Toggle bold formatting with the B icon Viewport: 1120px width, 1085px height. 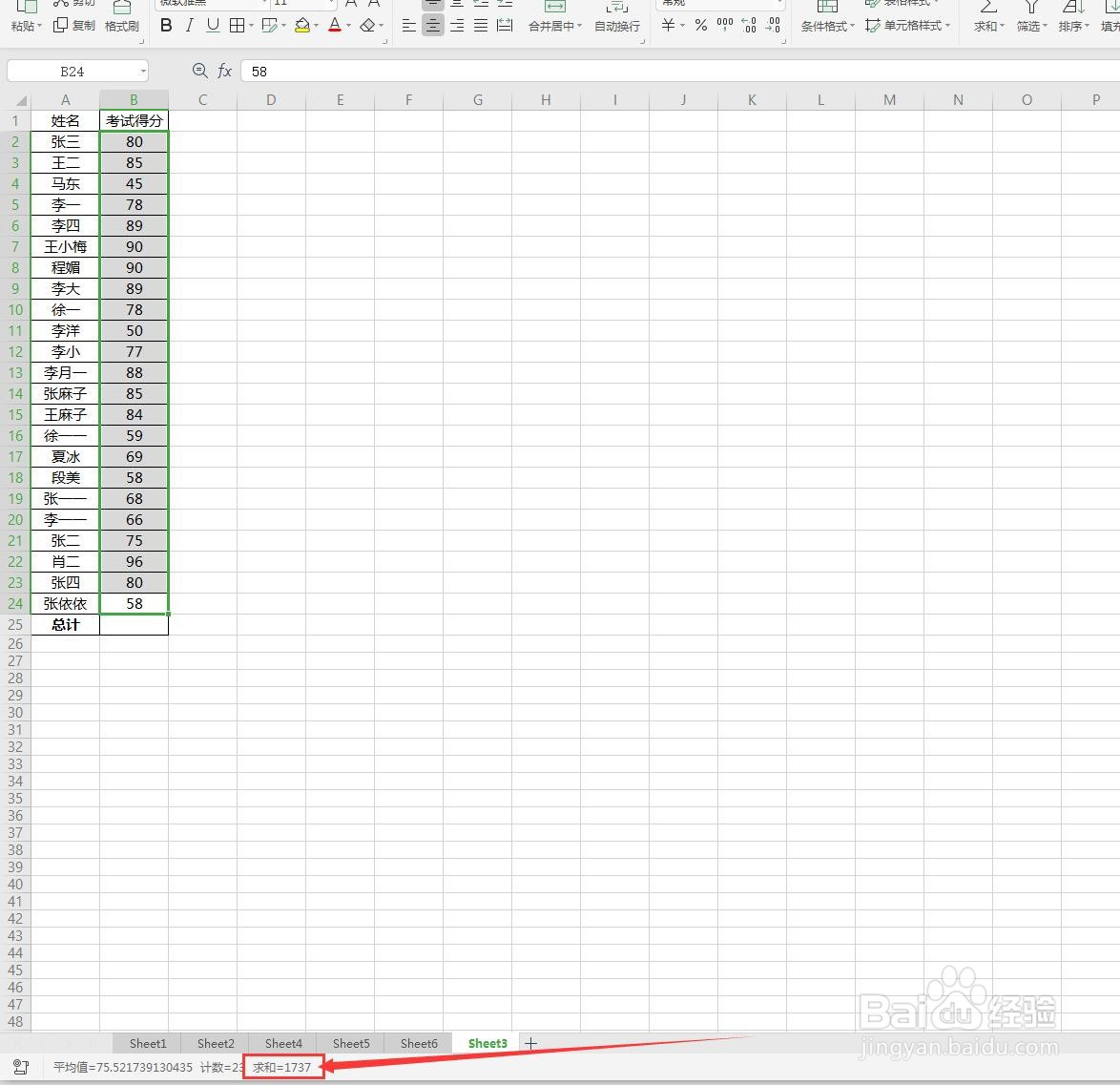(166, 26)
